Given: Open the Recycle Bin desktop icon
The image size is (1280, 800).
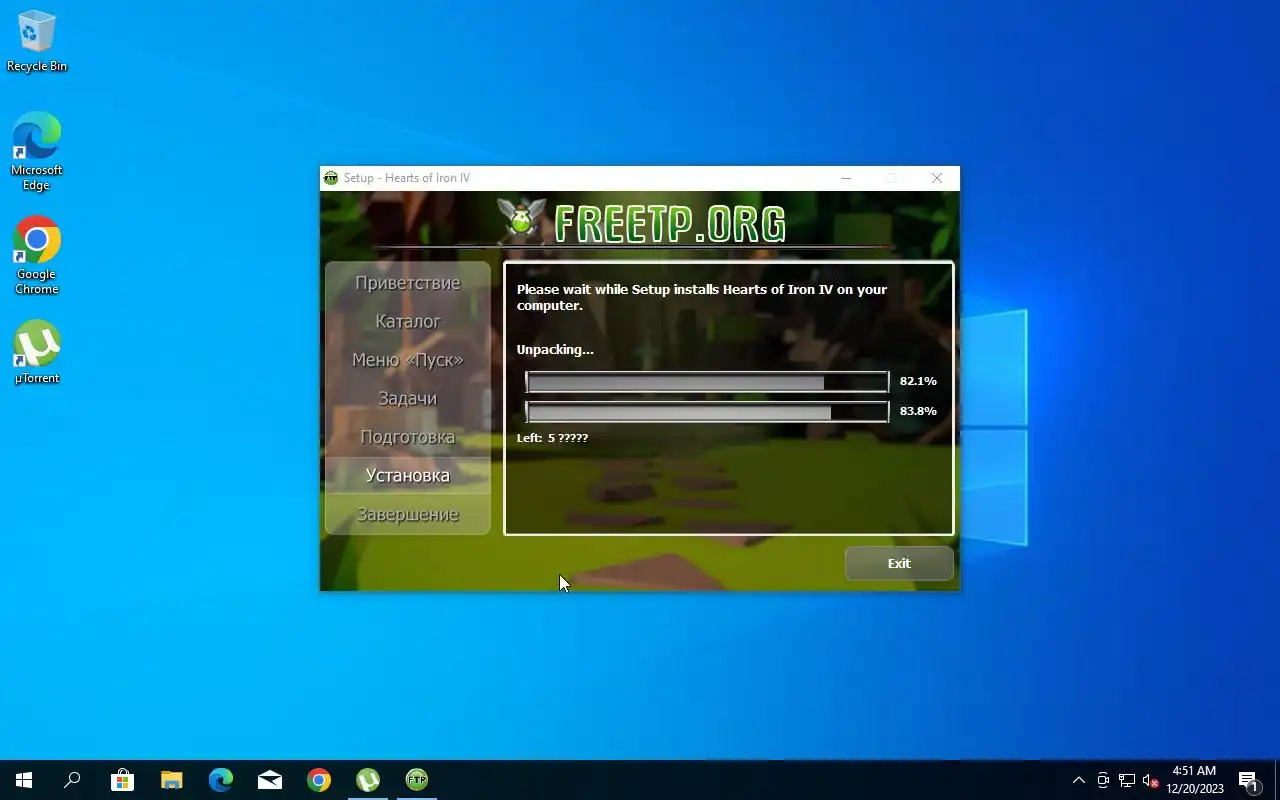Looking at the screenshot, I should point(37,41).
